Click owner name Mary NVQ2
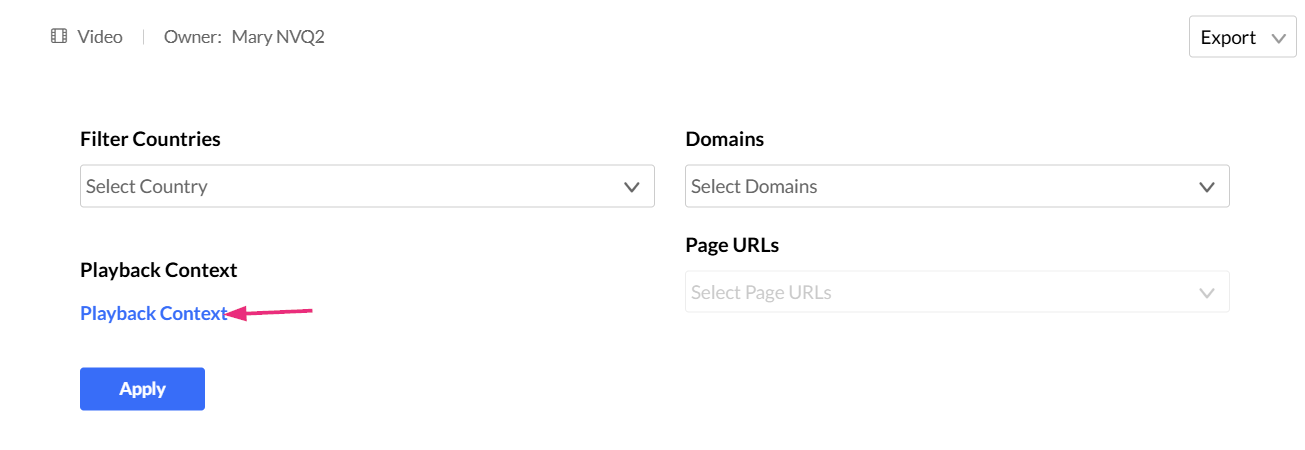The height and width of the screenshot is (450, 1305). tap(278, 37)
